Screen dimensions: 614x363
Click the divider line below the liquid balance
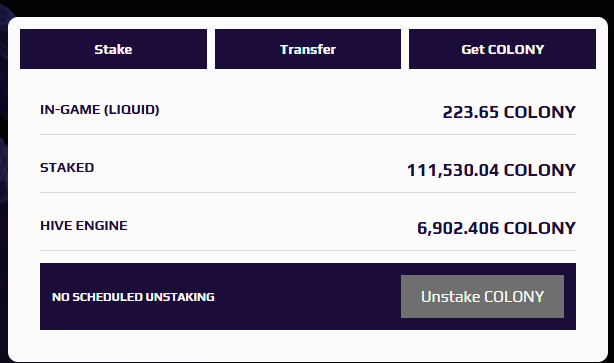coord(308,134)
